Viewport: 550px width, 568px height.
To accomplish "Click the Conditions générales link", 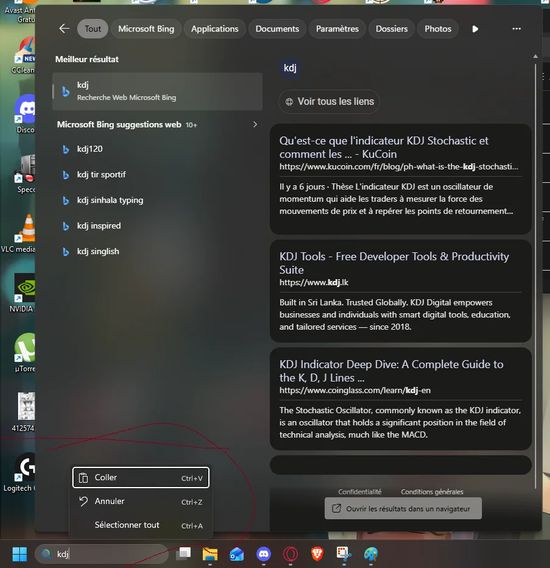I will (x=432, y=492).
